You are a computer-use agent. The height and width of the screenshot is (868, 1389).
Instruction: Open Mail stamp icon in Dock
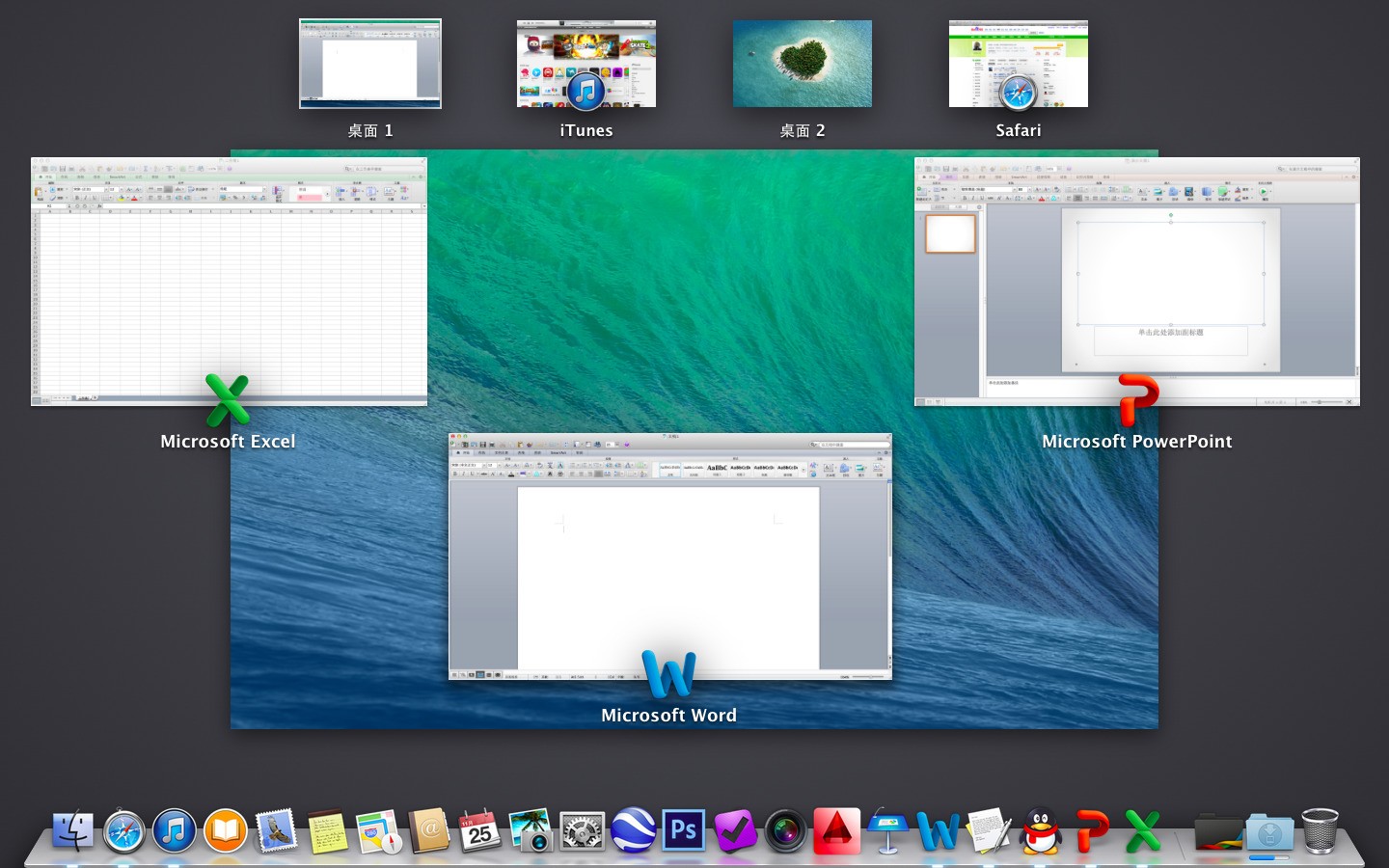(277, 830)
